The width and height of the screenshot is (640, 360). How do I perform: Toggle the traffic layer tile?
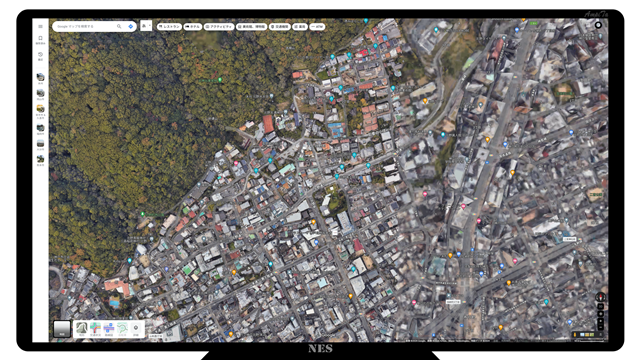pyautogui.click(x=95, y=328)
